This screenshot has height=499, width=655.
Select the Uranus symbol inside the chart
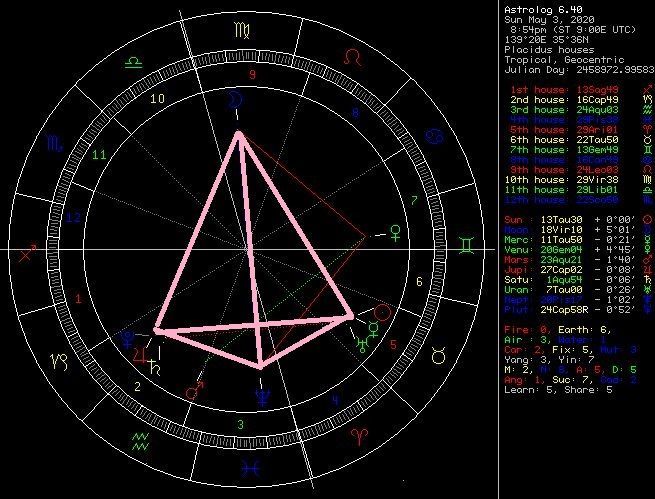(x=362, y=344)
